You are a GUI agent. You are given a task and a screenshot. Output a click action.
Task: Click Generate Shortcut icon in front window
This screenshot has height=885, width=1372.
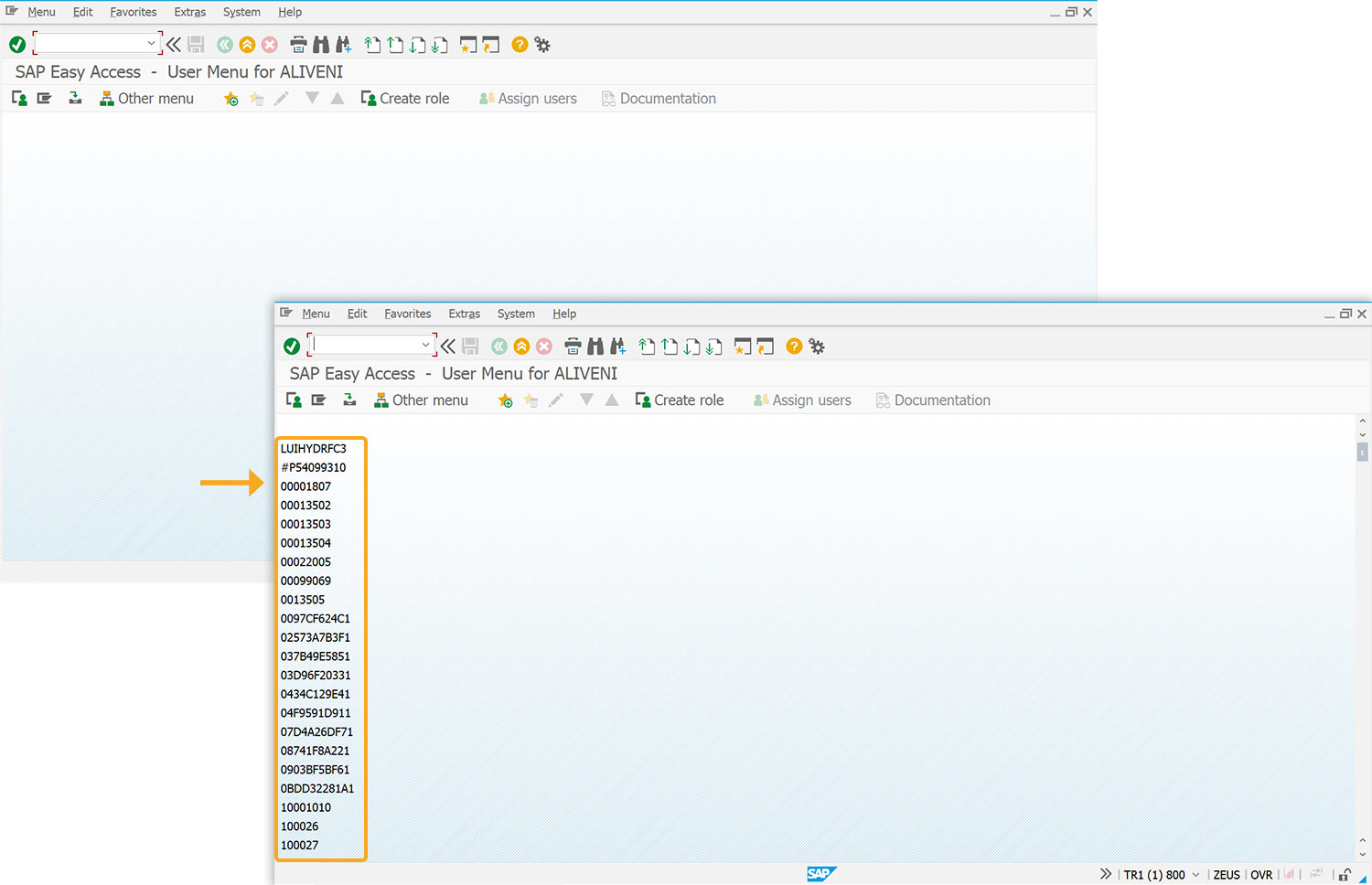(x=766, y=347)
